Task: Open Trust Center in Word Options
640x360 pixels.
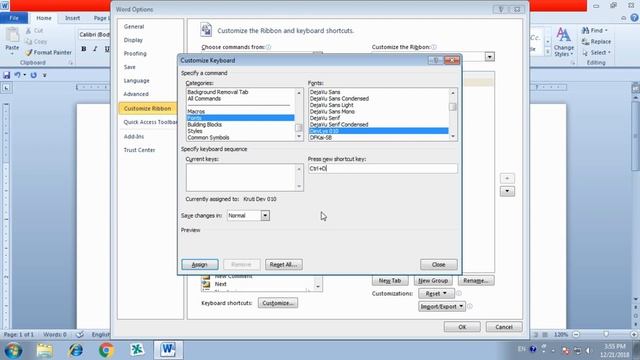Action: click(x=139, y=150)
